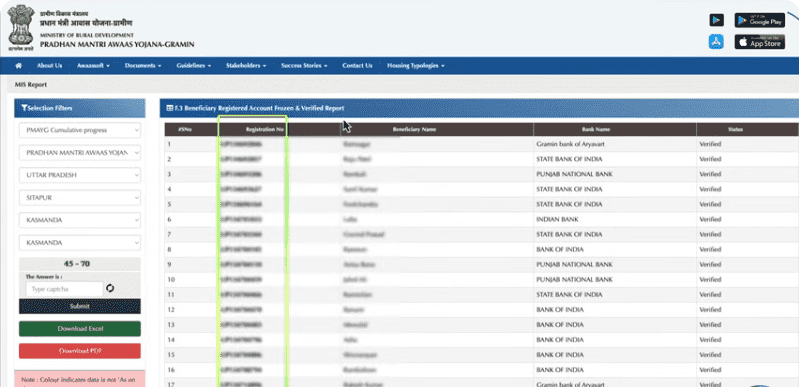Image resolution: width=799 pixels, height=387 pixels.
Task: Click the small blue Play store icon
Action: pos(716,20)
